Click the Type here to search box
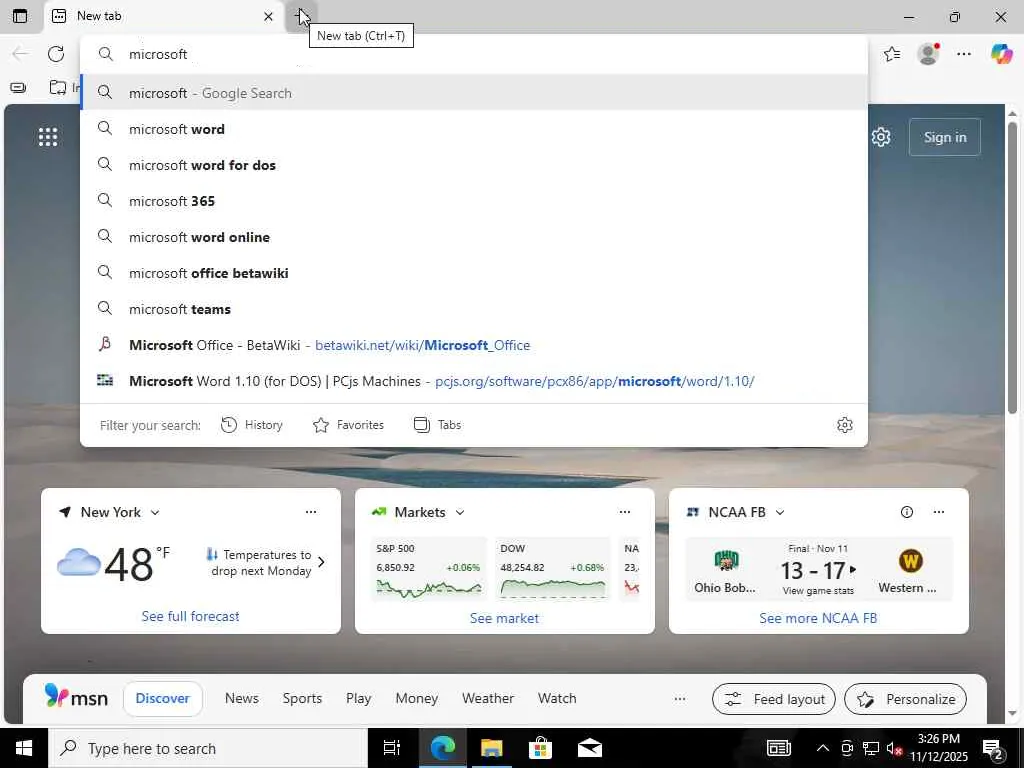 coord(208,748)
